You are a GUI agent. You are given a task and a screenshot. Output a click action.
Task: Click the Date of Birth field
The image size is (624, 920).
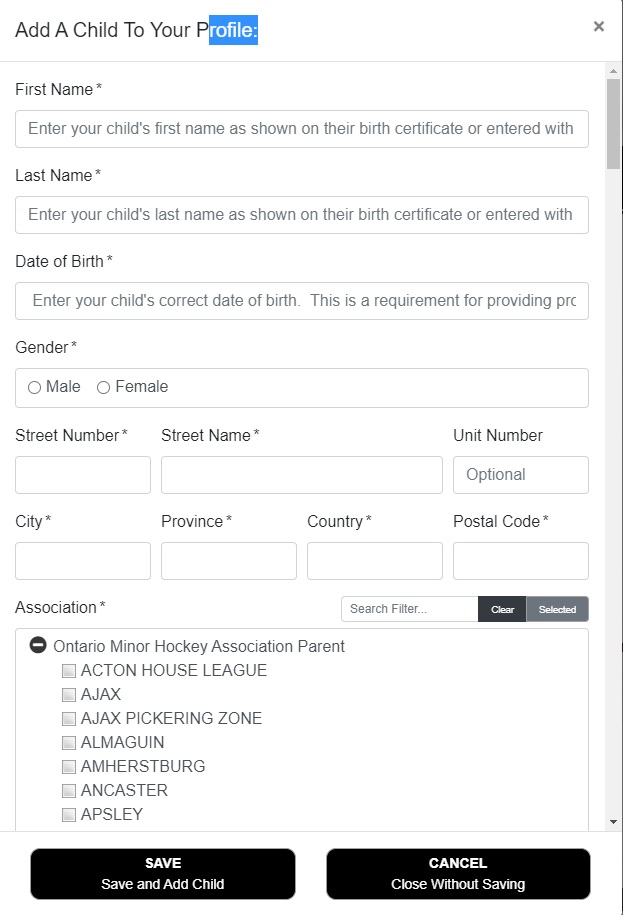pos(301,301)
